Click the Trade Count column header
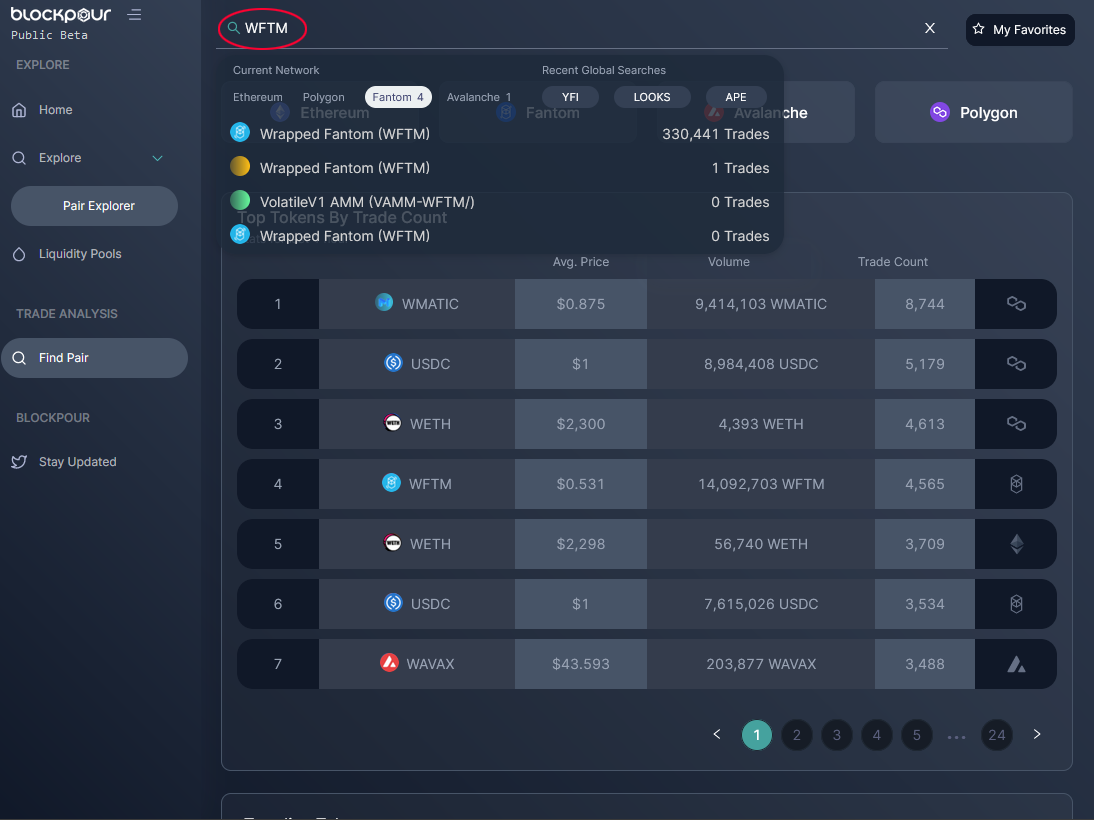1094x820 pixels. (892, 262)
